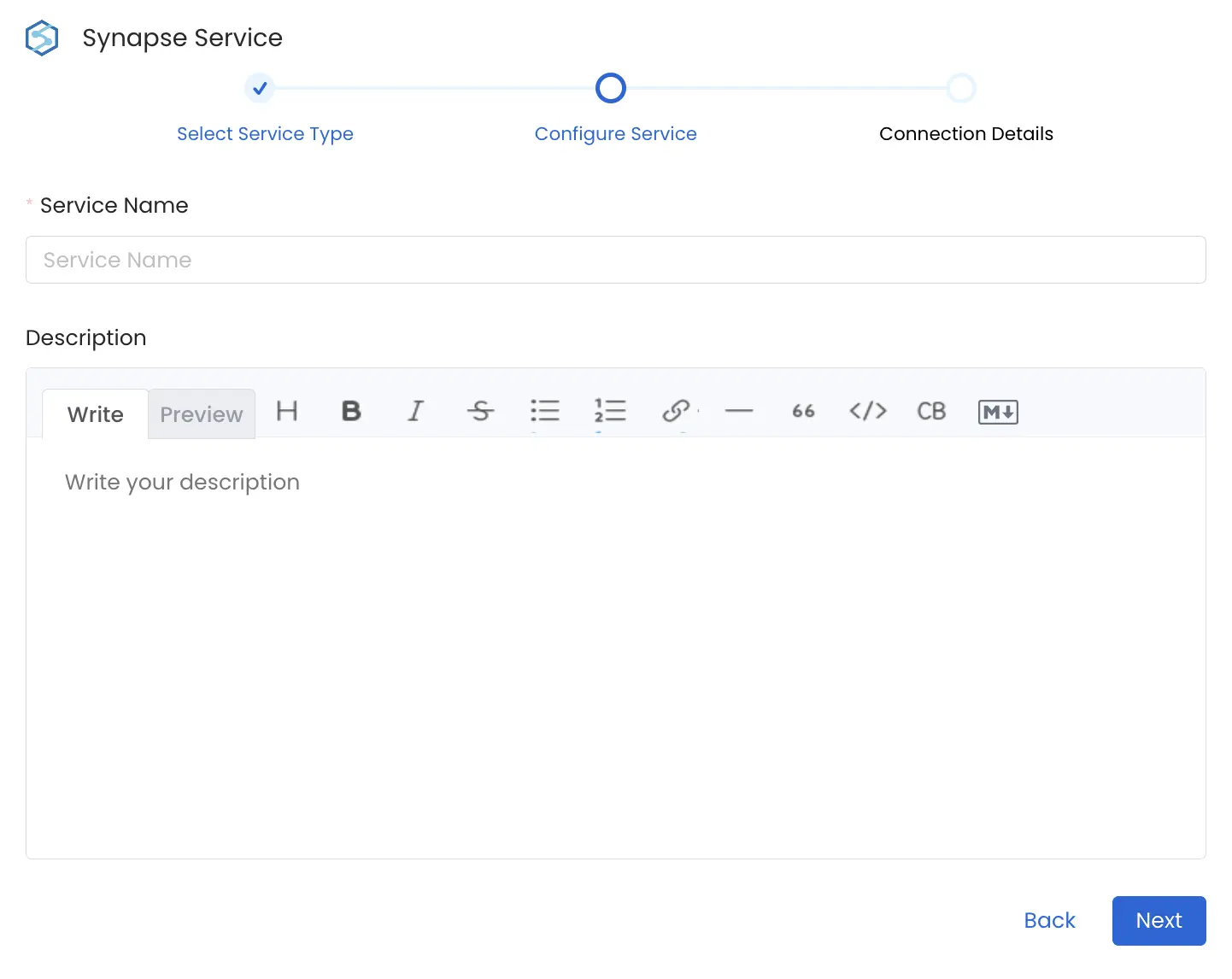Go back using the Back button

point(1049,920)
